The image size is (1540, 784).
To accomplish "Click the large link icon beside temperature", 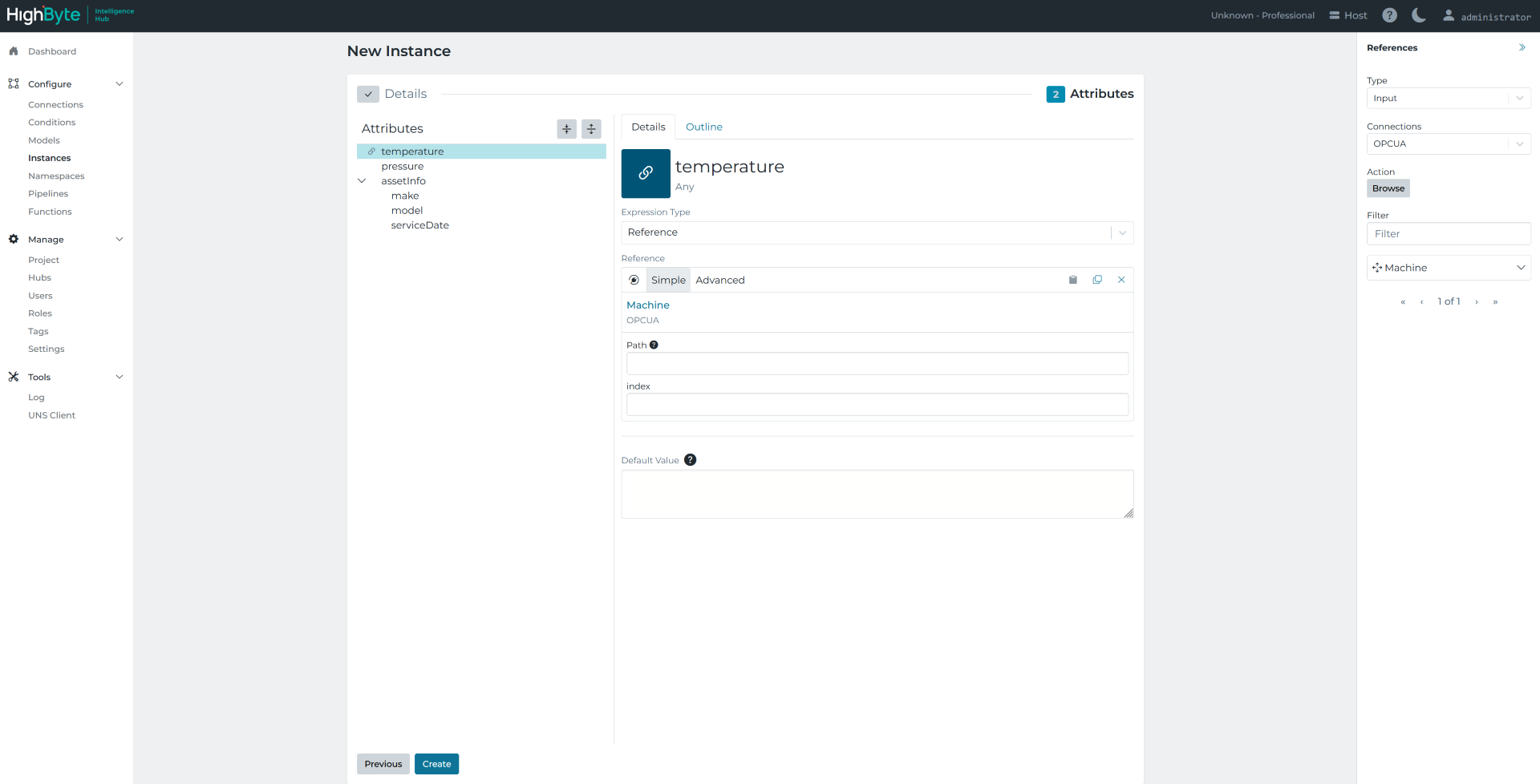I will 646,173.
